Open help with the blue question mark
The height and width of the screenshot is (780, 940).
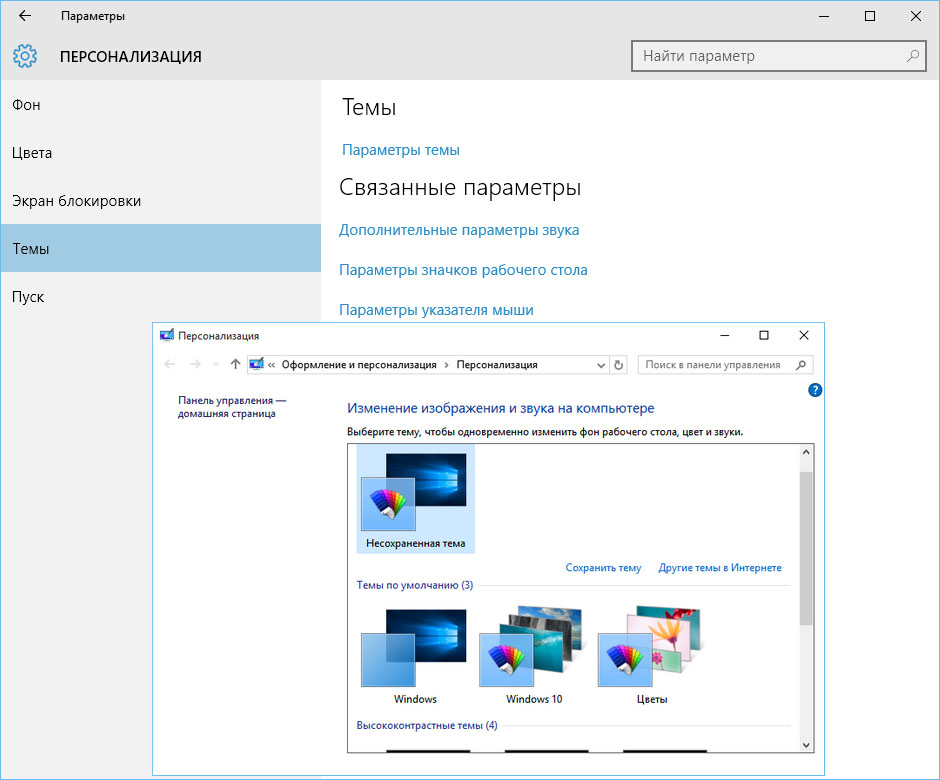(815, 390)
